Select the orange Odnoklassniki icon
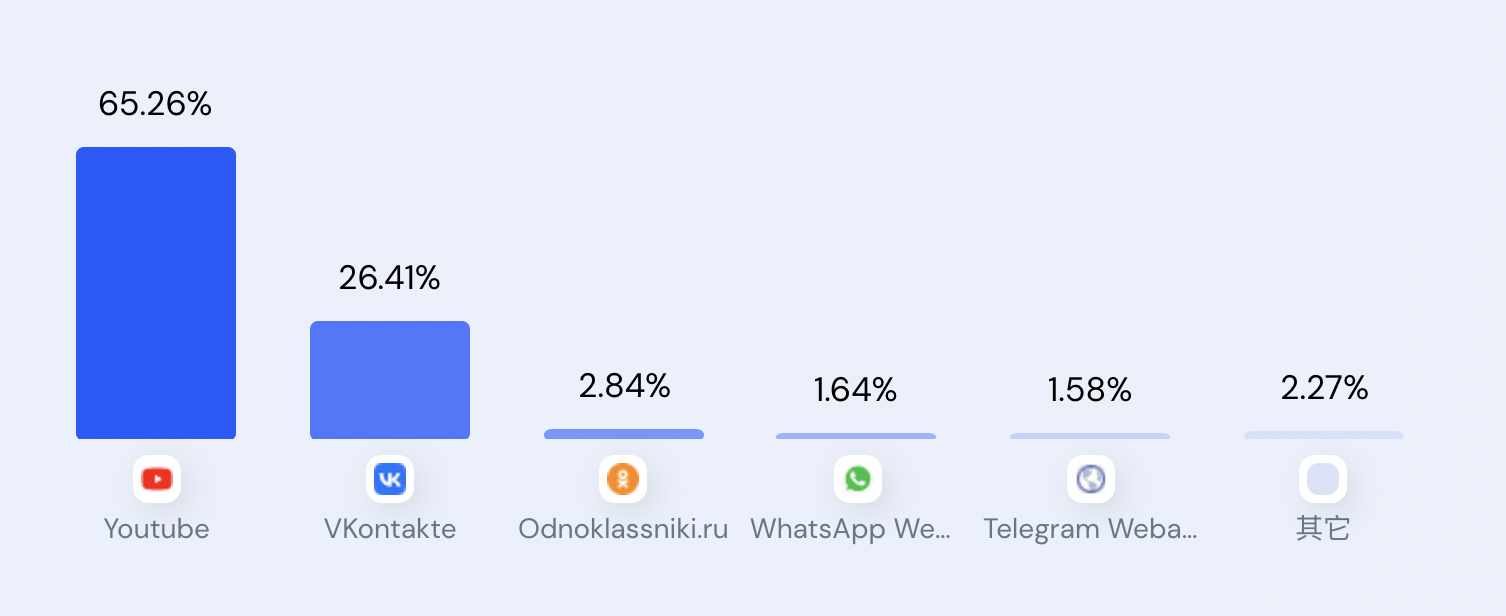This screenshot has height=616, width=1506. coord(623,479)
